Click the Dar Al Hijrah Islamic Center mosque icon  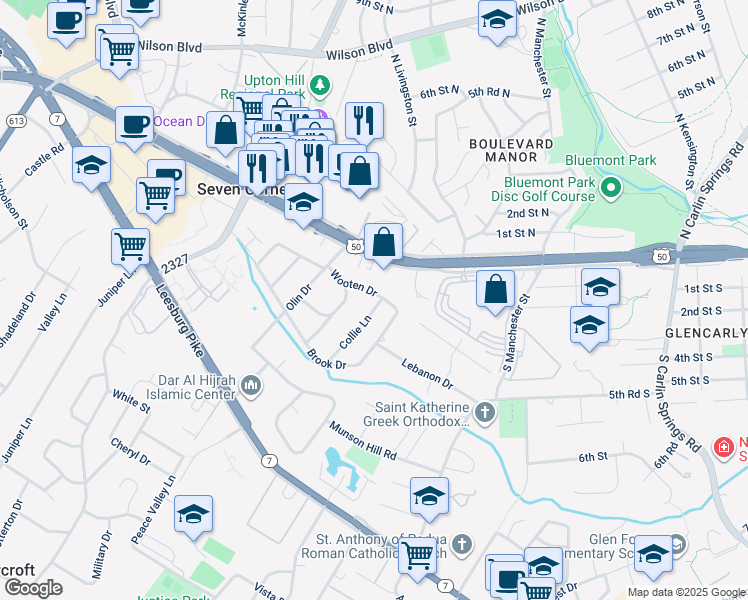pyautogui.click(x=251, y=385)
